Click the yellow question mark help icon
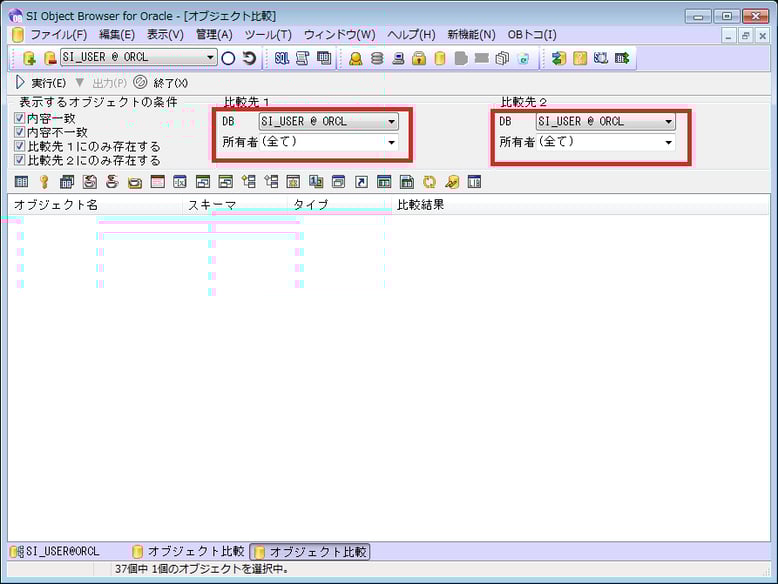The height and width of the screenshot is (584, 778). [580, 58]
